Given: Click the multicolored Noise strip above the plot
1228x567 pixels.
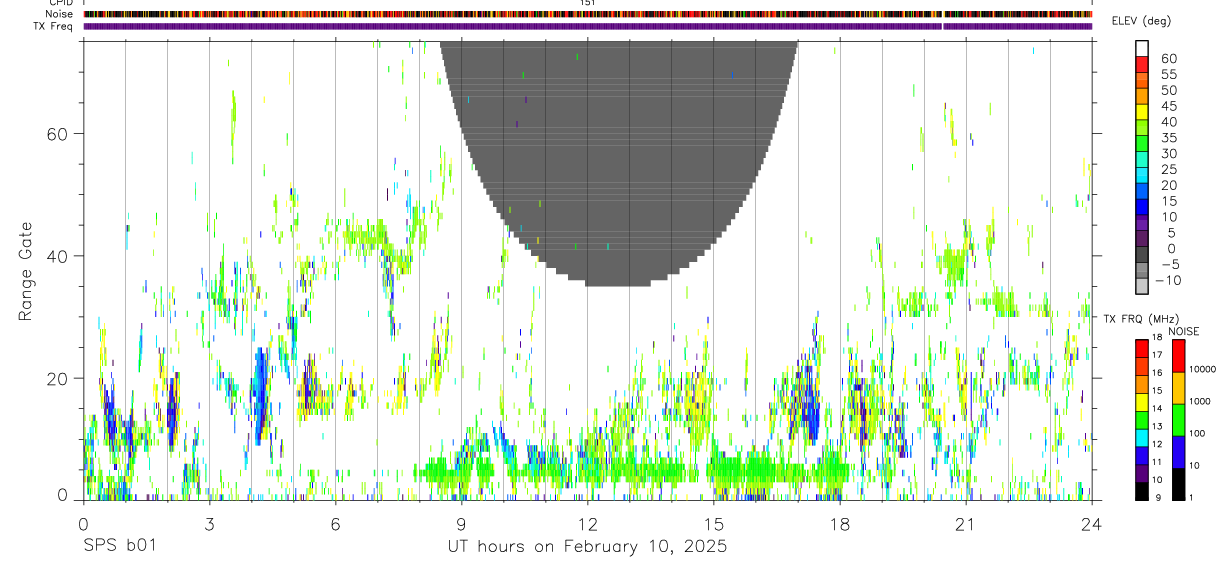Looking at the screenshot, I should (587, 14).
